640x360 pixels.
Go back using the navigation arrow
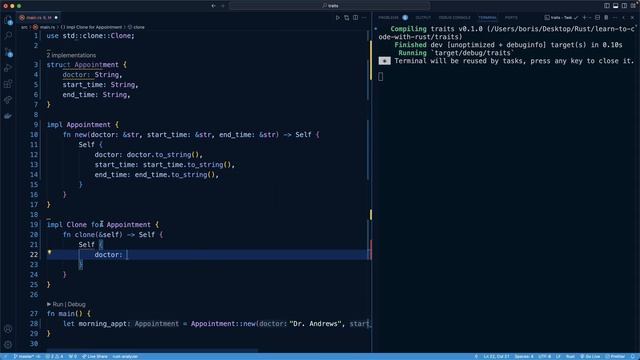(x=213, y=6)
